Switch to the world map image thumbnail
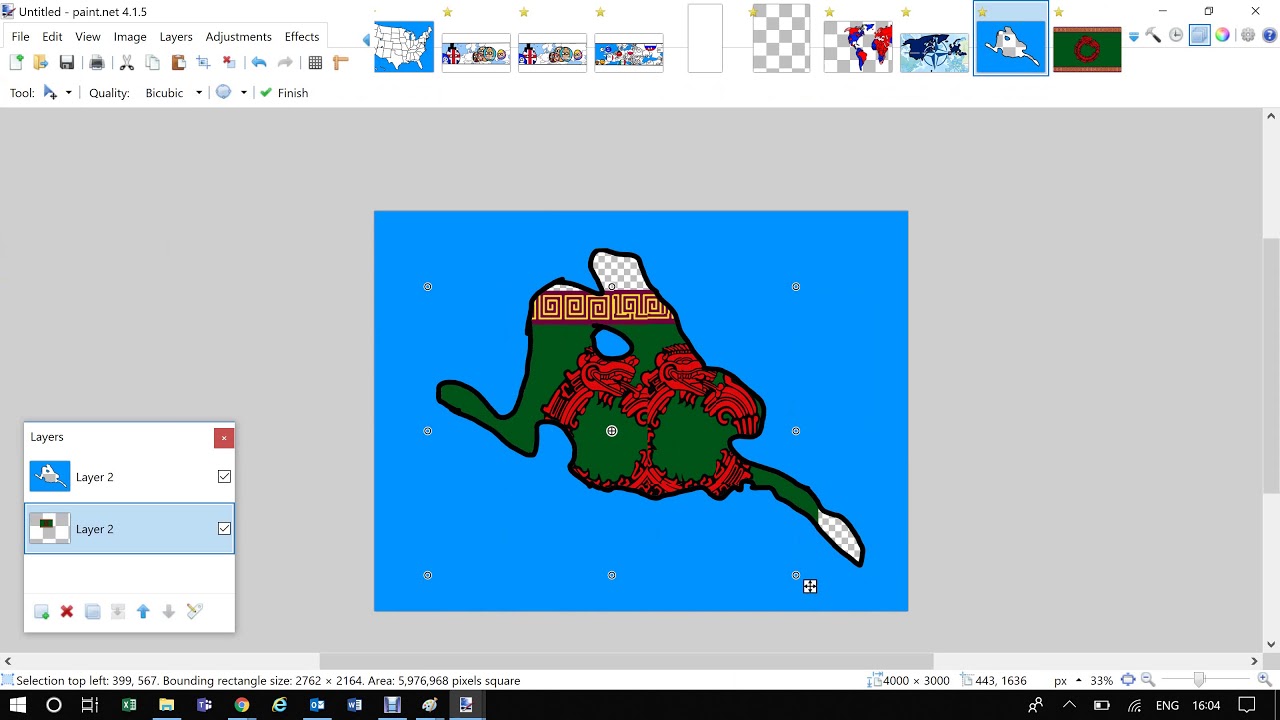Viewport: 1280px width, 720px height. coord(857,49)
